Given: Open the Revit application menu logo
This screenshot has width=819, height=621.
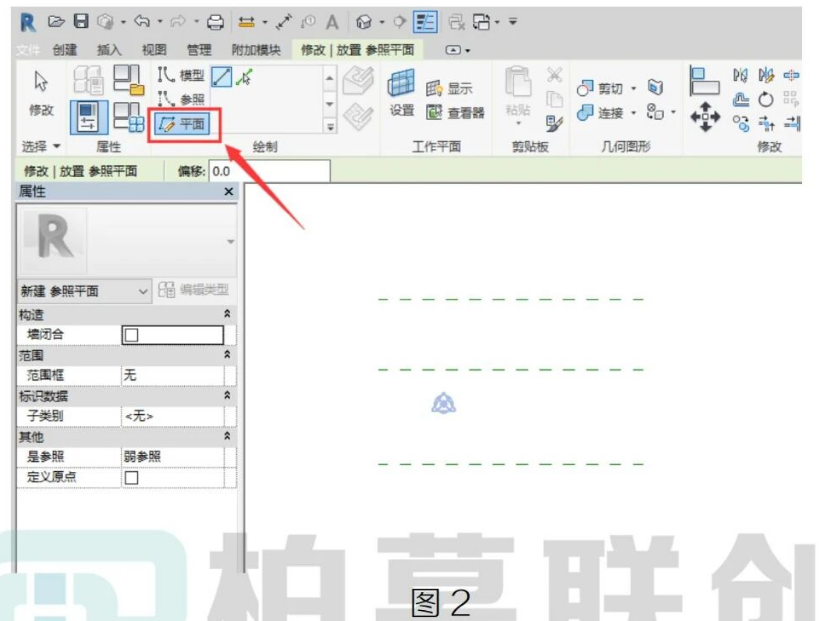Looking at the screenshot, I should click(27, 22).
